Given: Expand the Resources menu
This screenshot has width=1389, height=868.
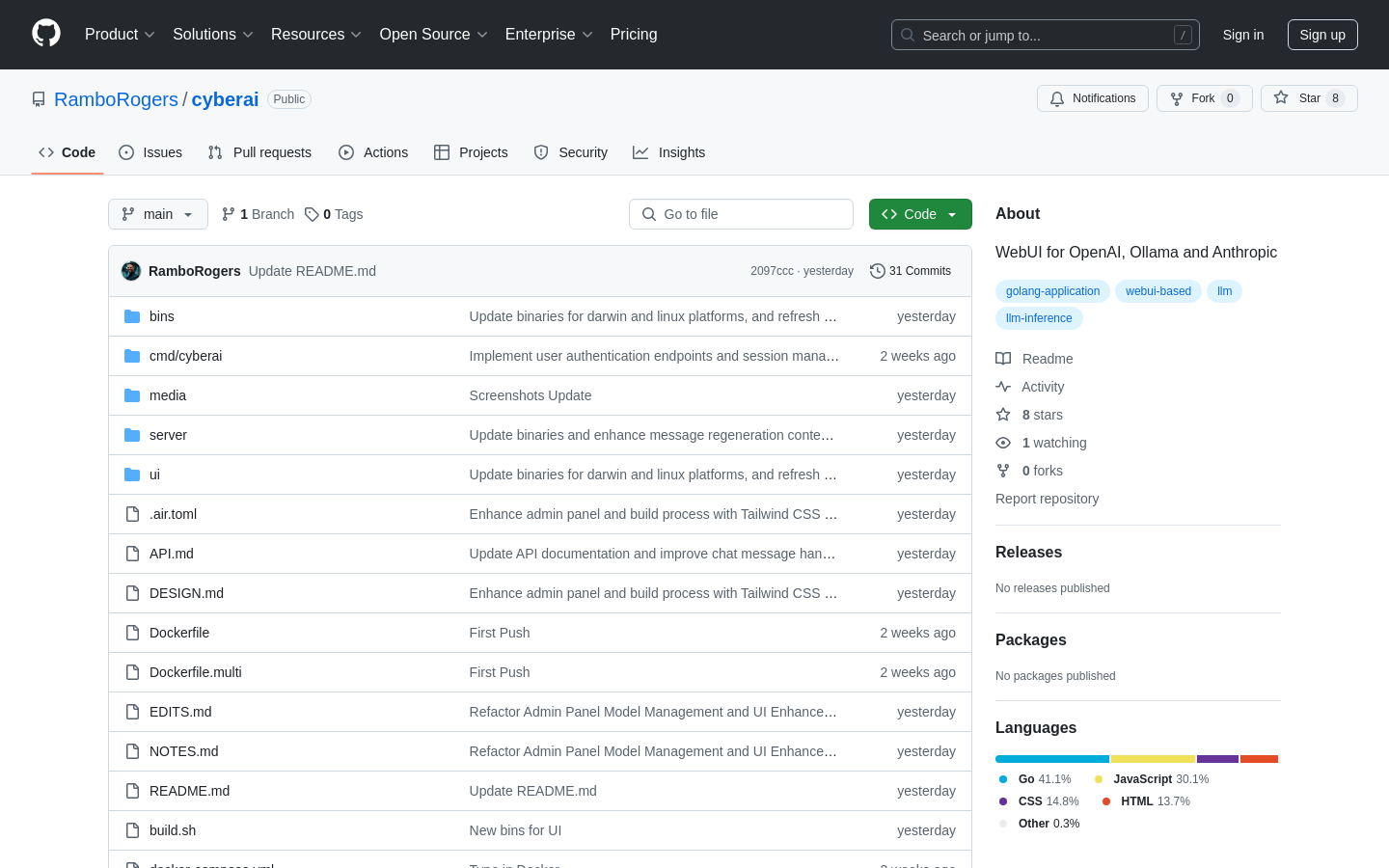Looking at the screenshot, I should coord(316,35).
